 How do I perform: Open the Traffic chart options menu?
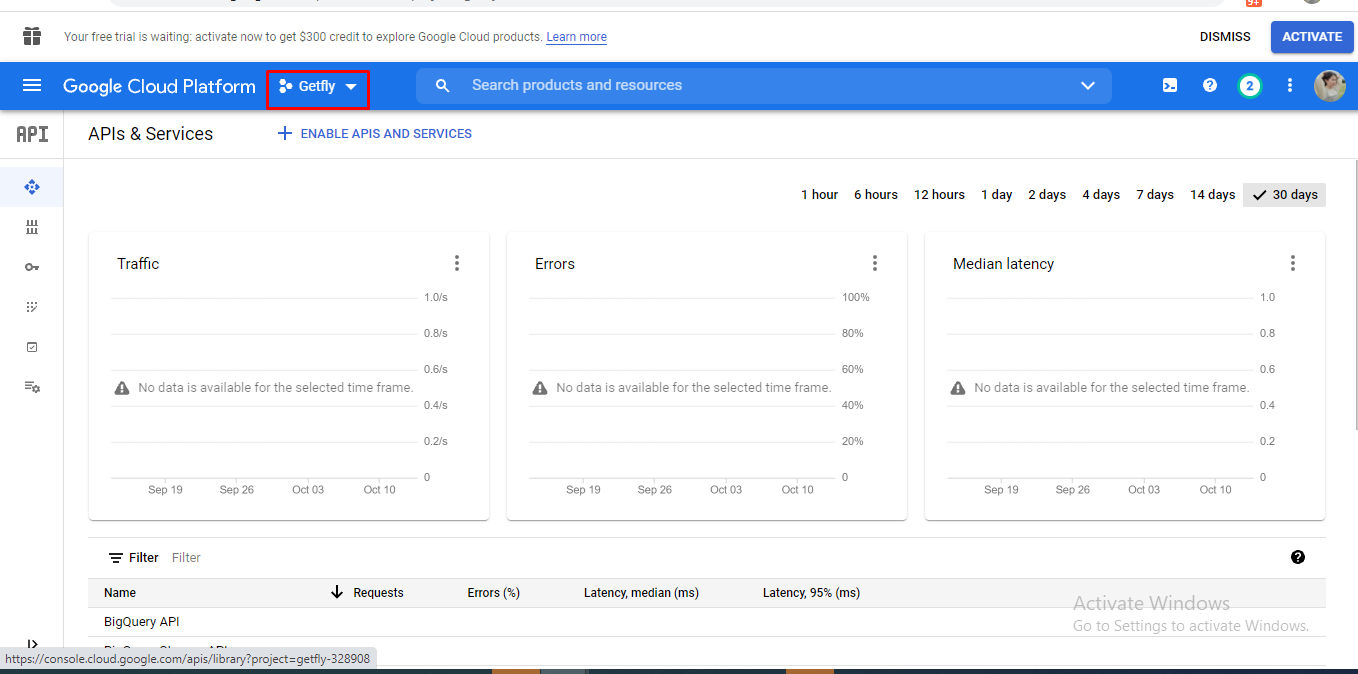point(457,263)
